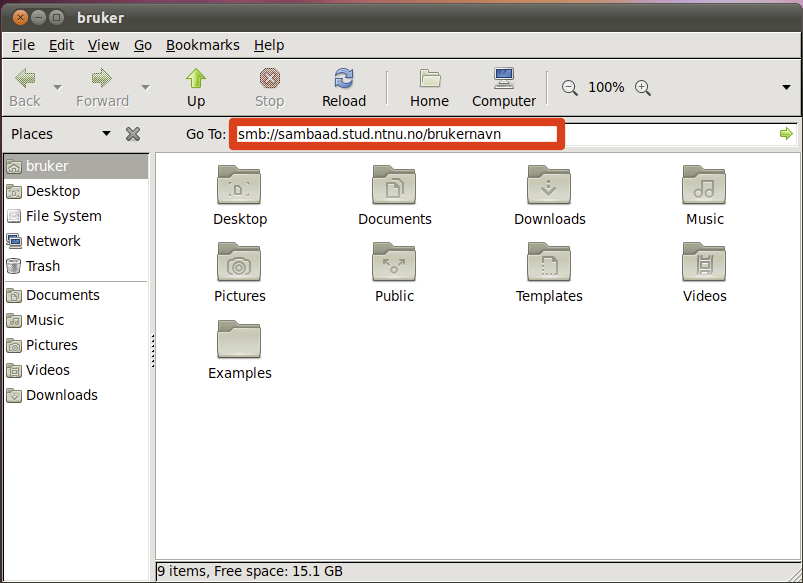
Task: Open Computer from the toolbar
Action: pos(504,78)
